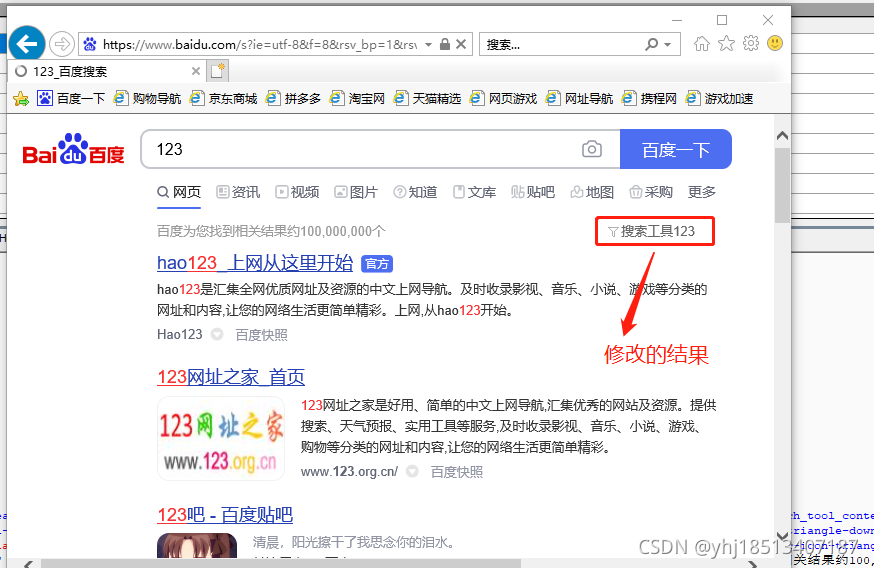Switch to the 文库 tab
874x568 pixels.
(474, 192)
